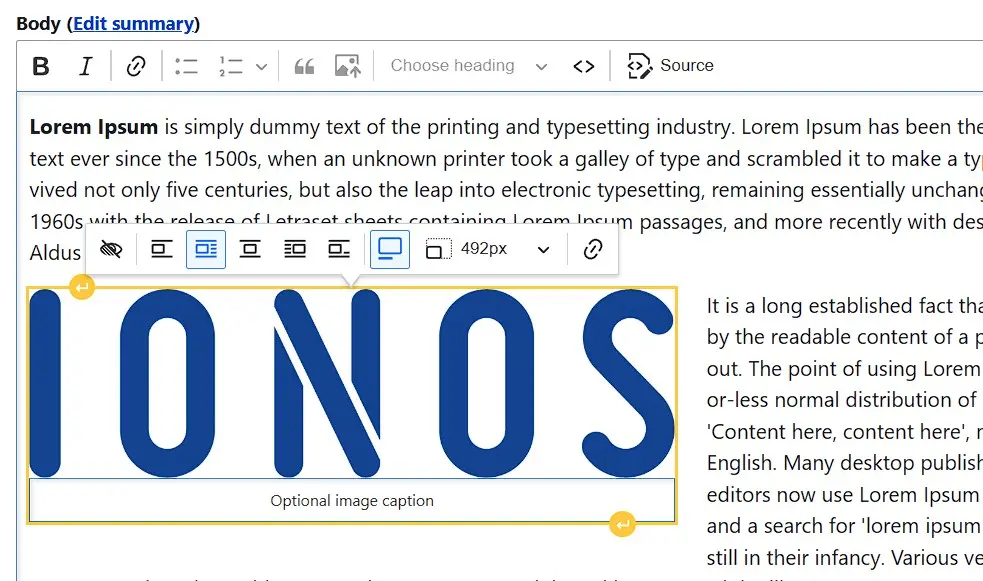Create a numbered list
This screenshot has height=581, width=983.
coord(230,65)
